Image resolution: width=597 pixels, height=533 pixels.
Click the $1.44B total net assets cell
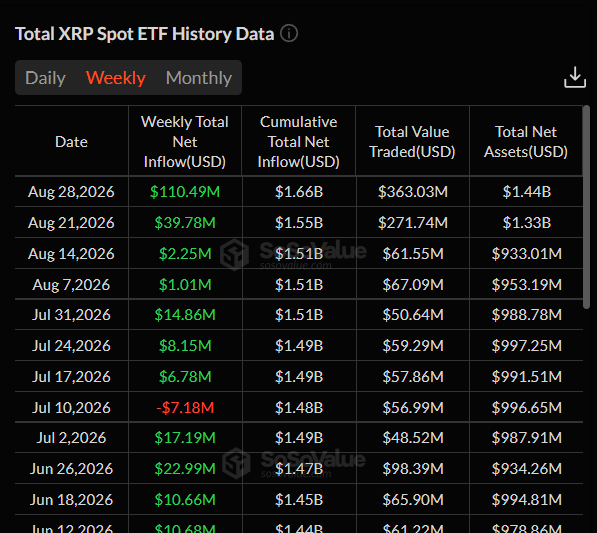click(527, 191)
